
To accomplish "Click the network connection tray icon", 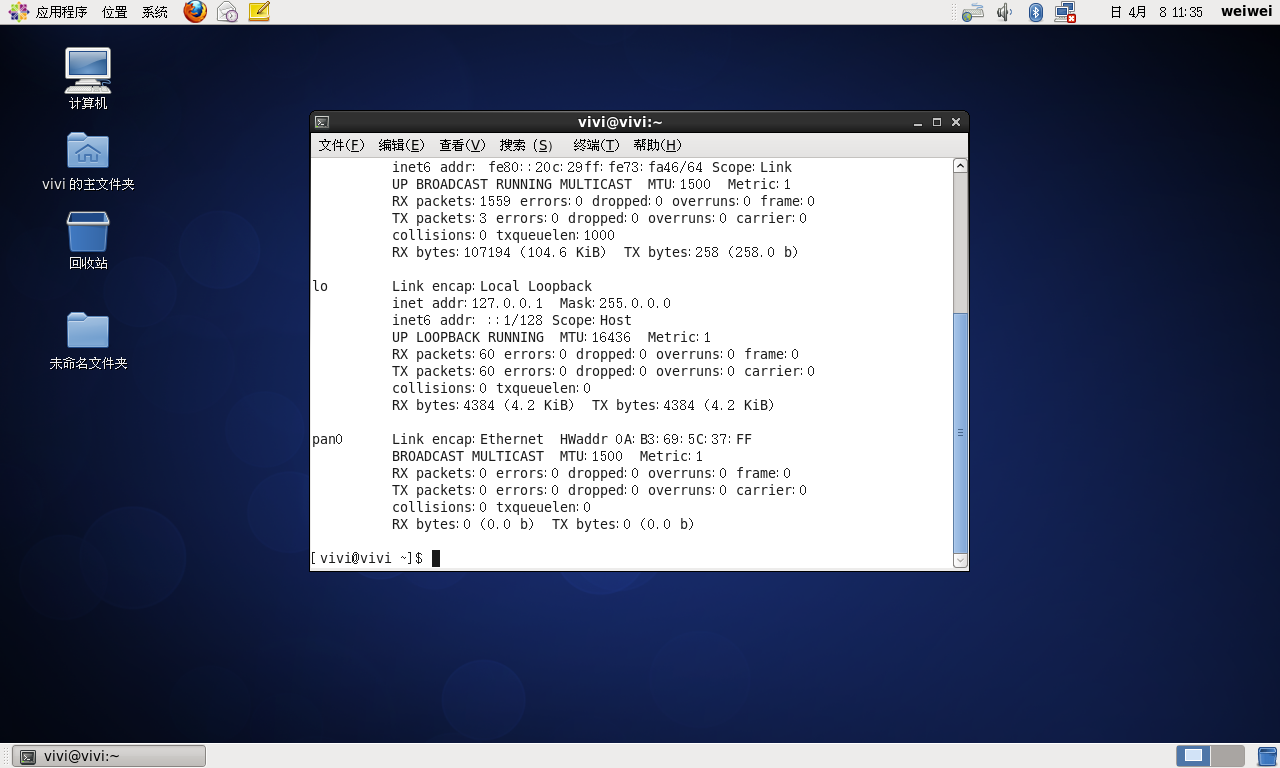I will pyautogui.click(x=1065, y=12).
